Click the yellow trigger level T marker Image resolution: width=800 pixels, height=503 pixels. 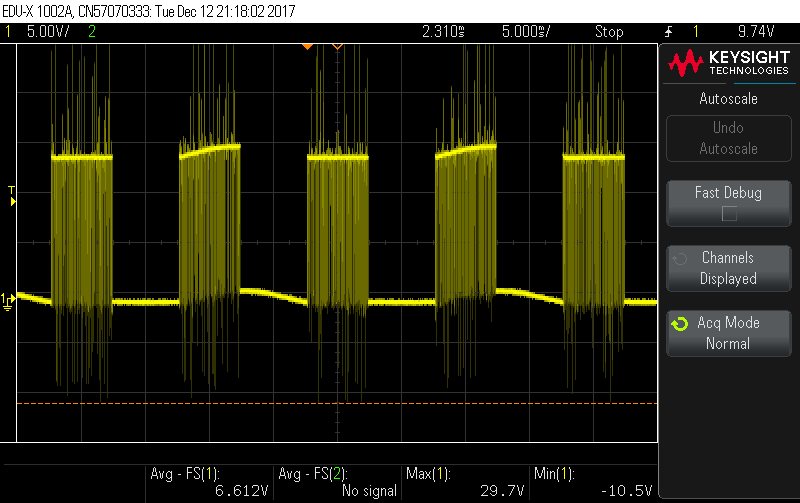tap(12, 196)
